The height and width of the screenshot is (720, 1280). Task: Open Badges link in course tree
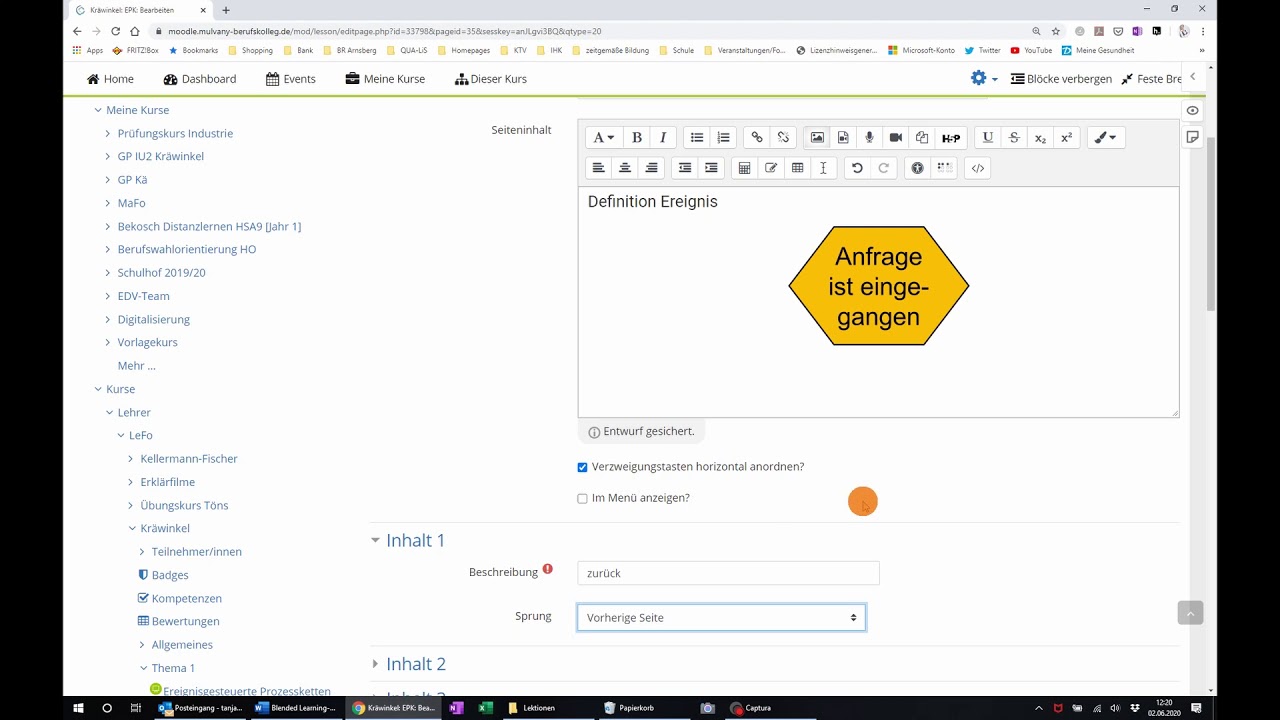[x=169, y=575]
